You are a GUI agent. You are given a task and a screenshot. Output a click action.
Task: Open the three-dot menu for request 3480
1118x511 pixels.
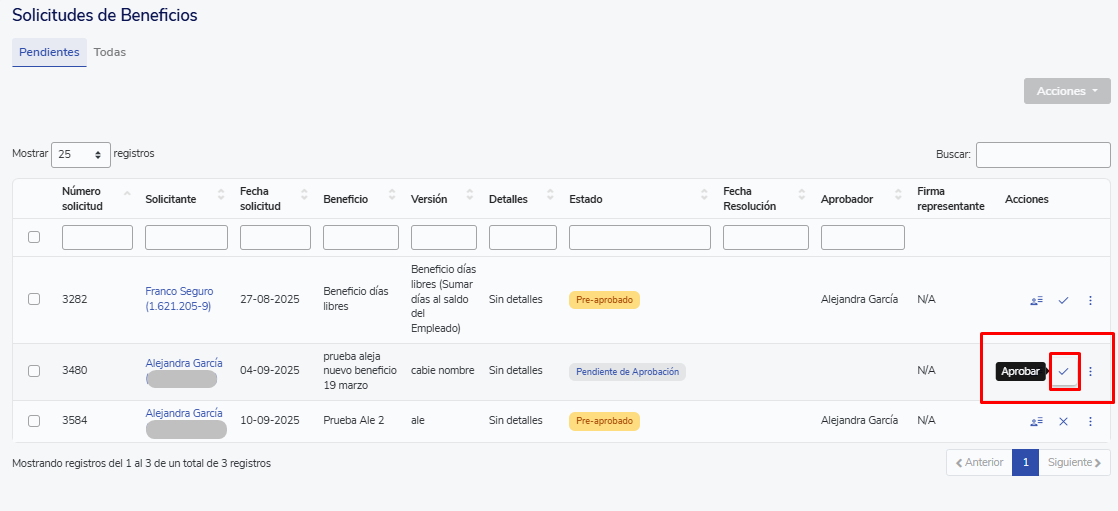click(1090, 371)
